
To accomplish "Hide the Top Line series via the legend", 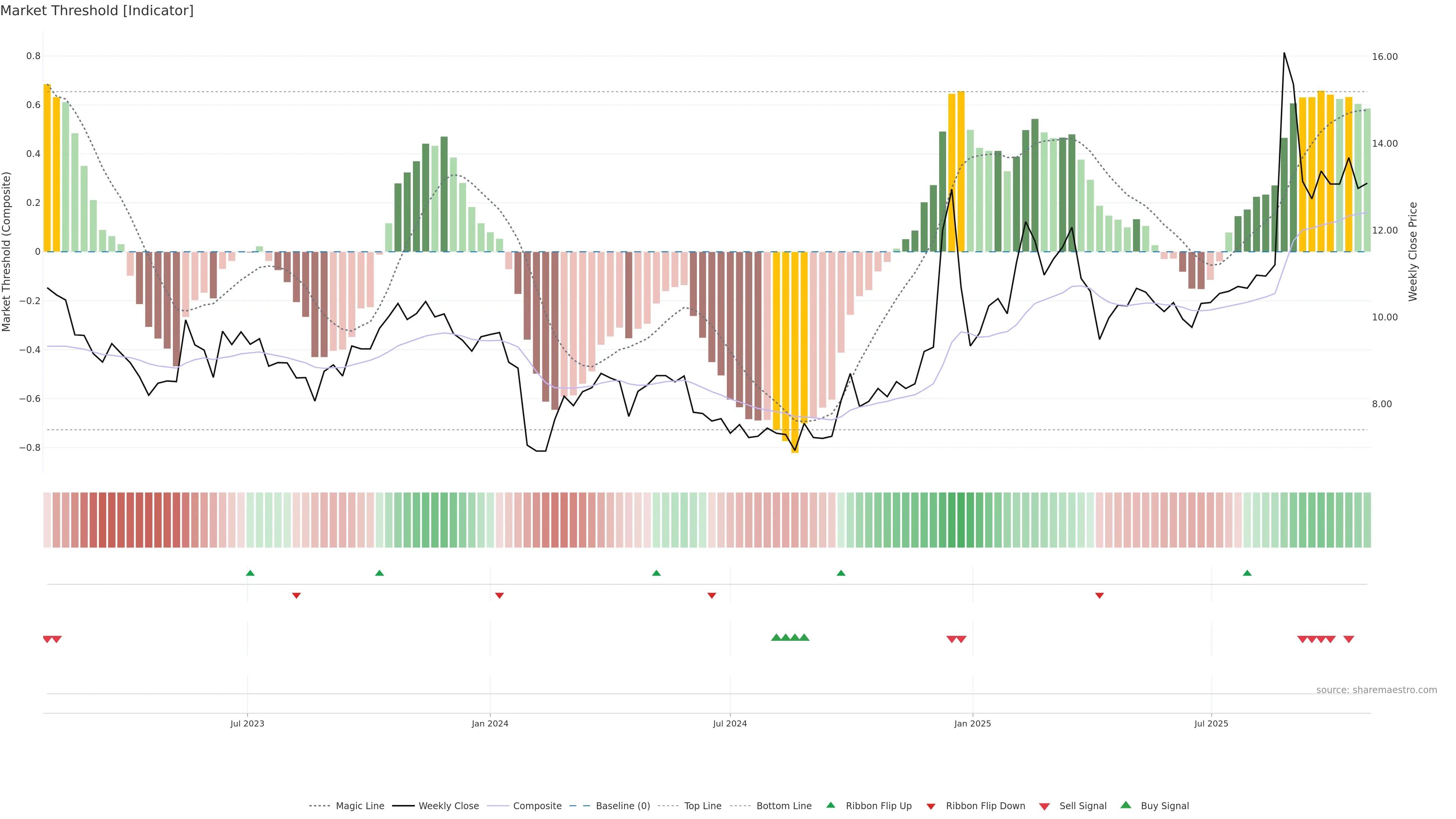I will pos(703,806).
